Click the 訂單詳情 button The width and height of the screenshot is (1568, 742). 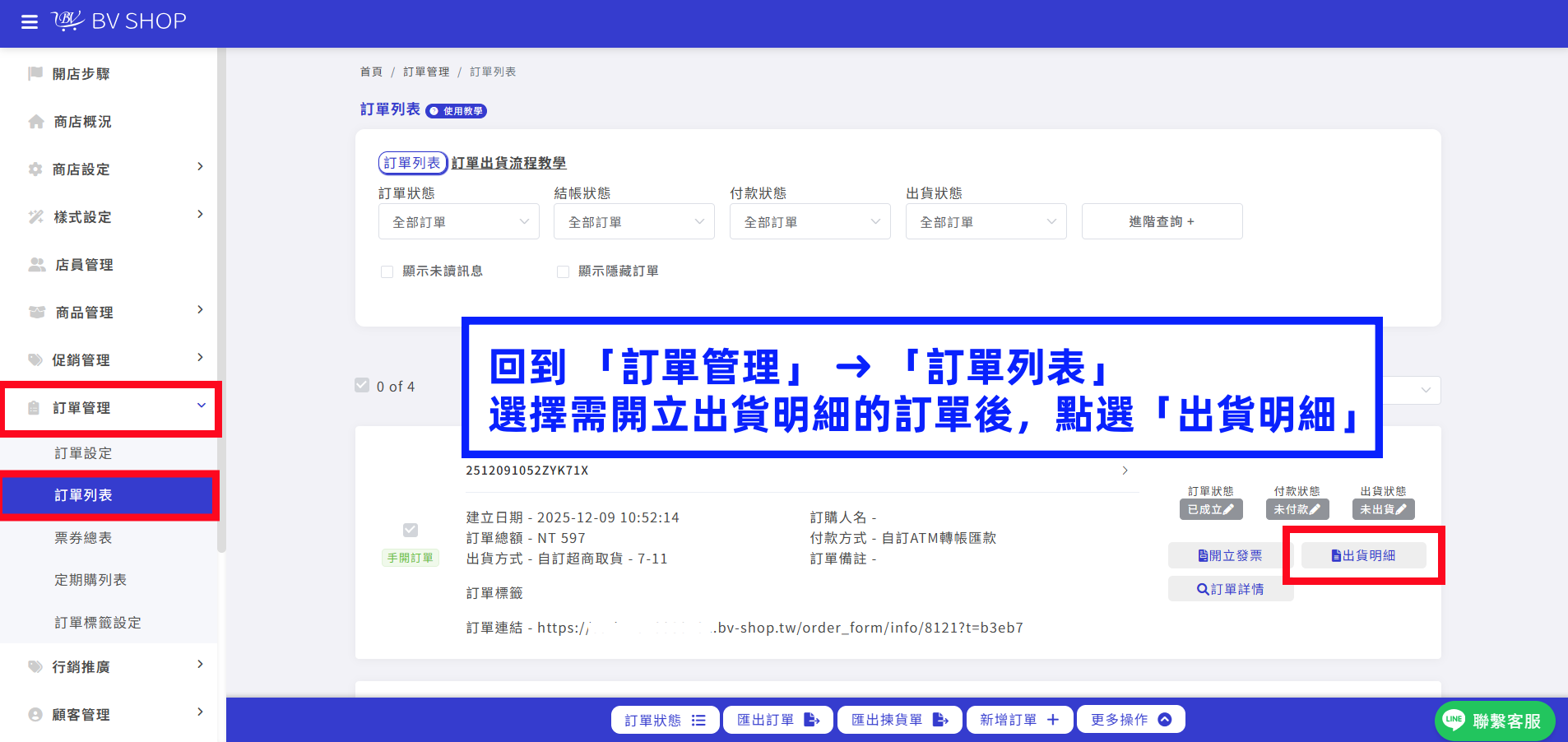point(1230,589)
